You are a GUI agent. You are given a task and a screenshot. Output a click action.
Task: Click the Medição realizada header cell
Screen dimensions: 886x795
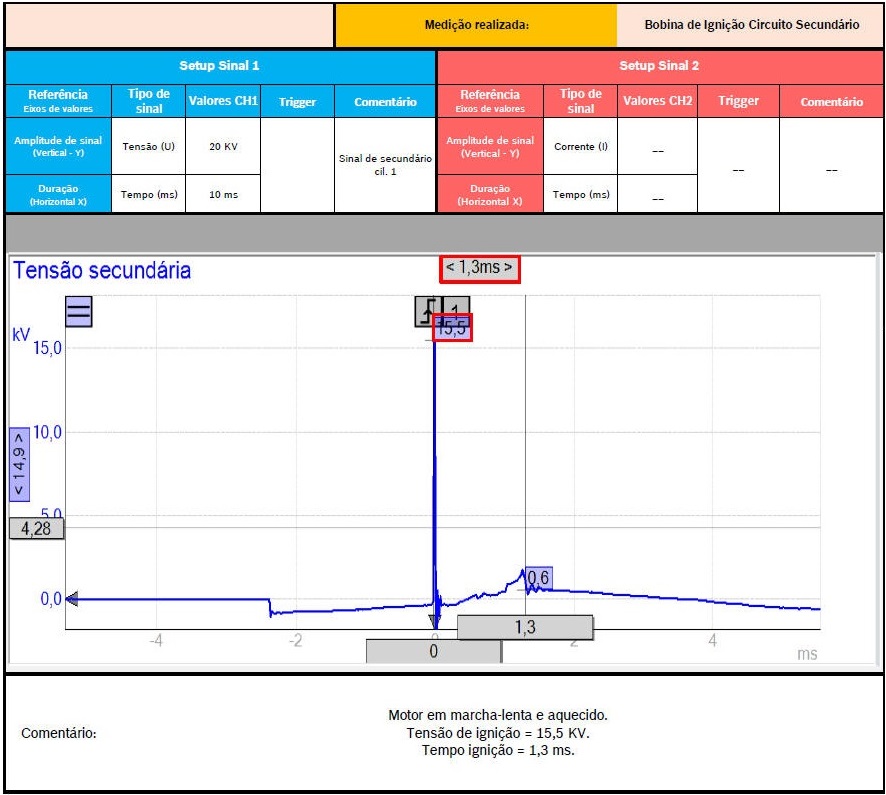point(476,25)
